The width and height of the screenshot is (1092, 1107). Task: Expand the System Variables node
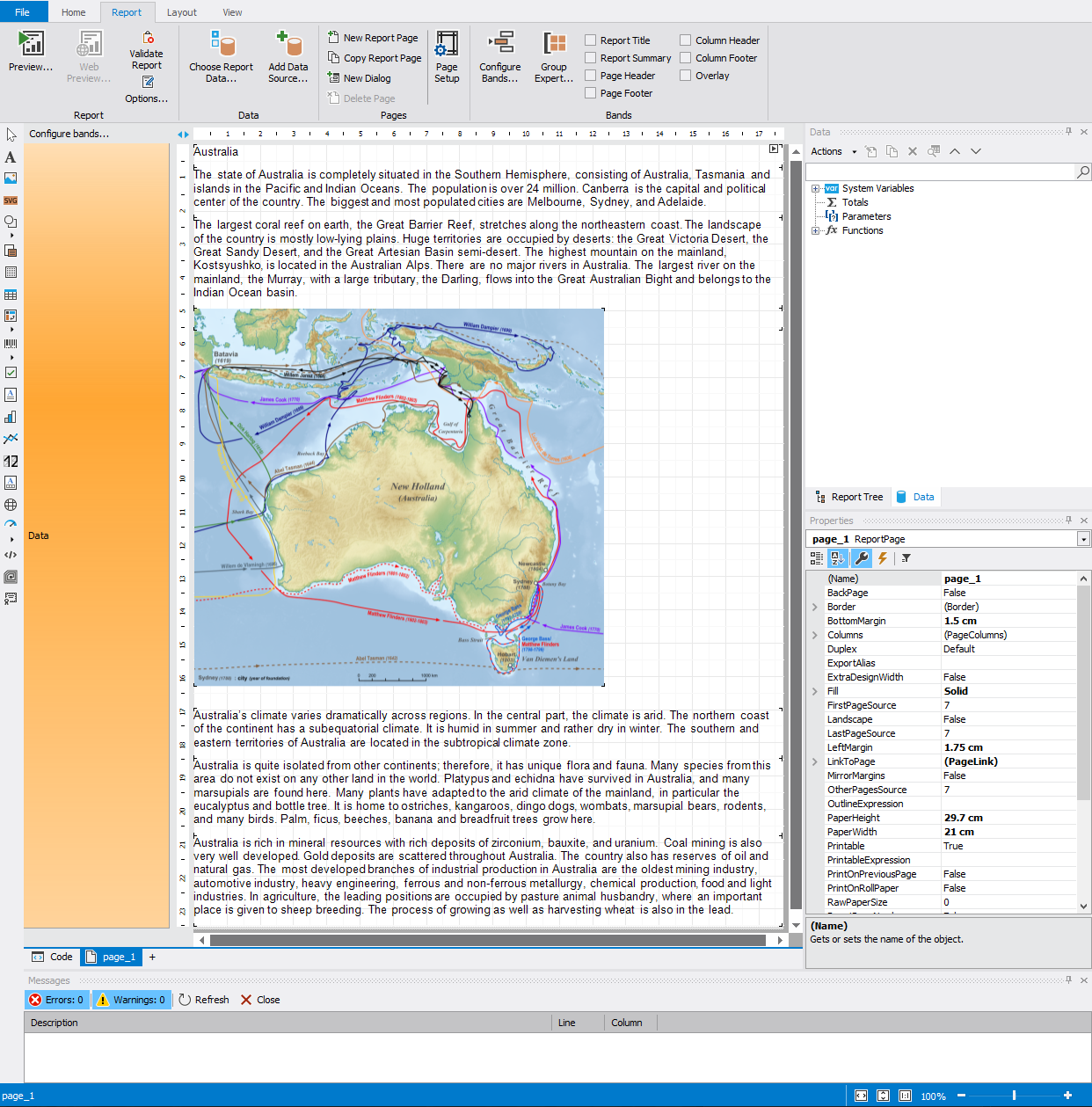[816, 188]
